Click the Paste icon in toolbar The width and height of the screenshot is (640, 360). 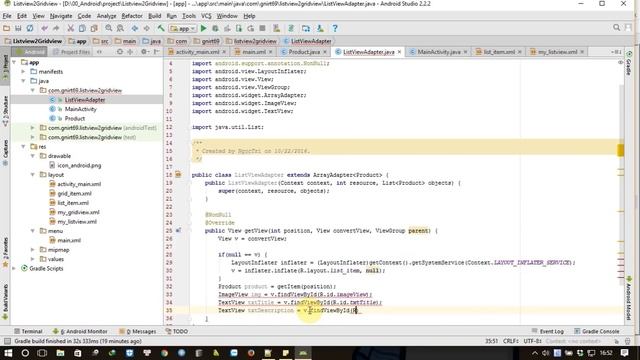click(x=94, y=28)
